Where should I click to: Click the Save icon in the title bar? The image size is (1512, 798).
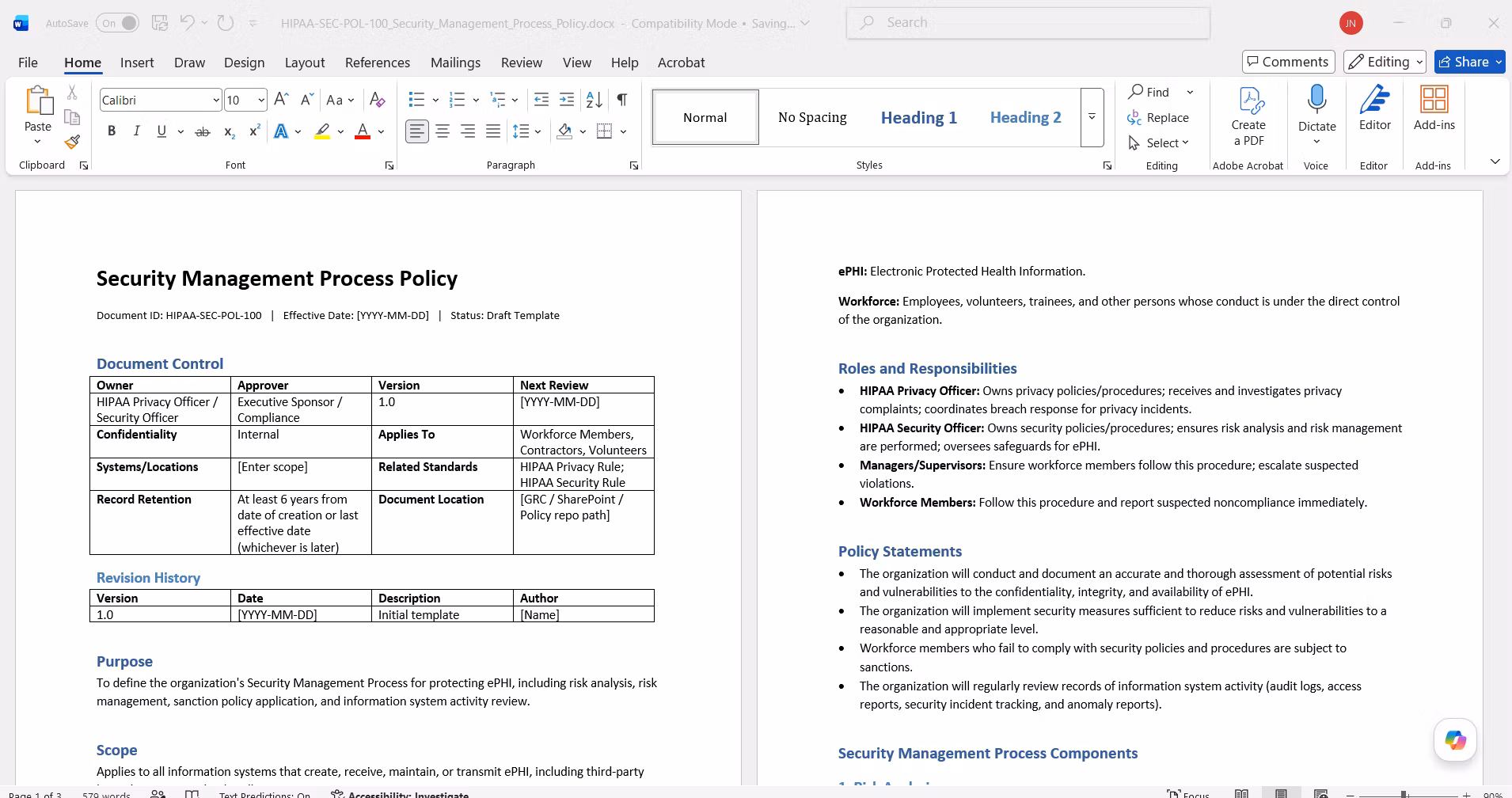(x=160, y=23)
